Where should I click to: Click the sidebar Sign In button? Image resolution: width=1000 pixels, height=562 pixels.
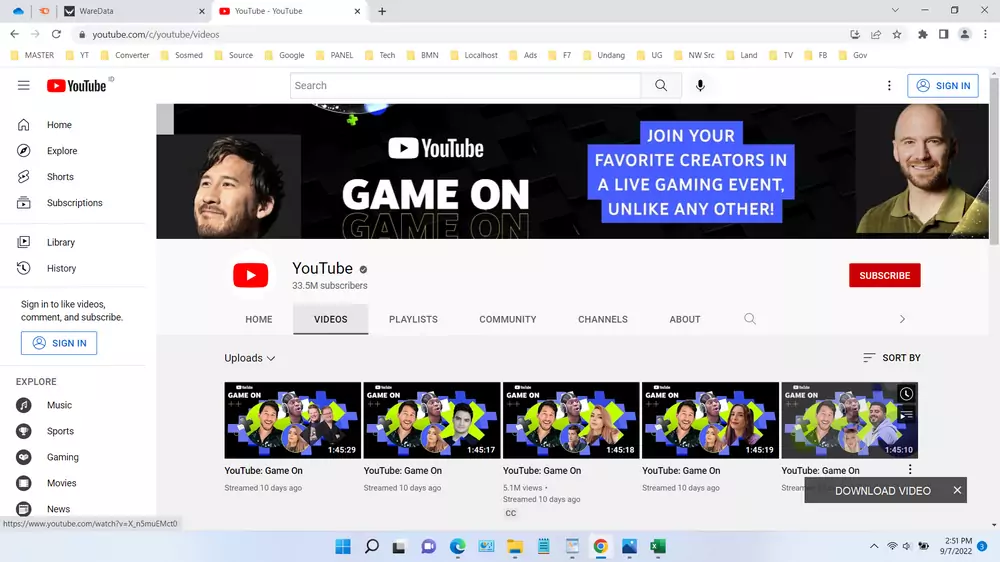click(59, 343)
